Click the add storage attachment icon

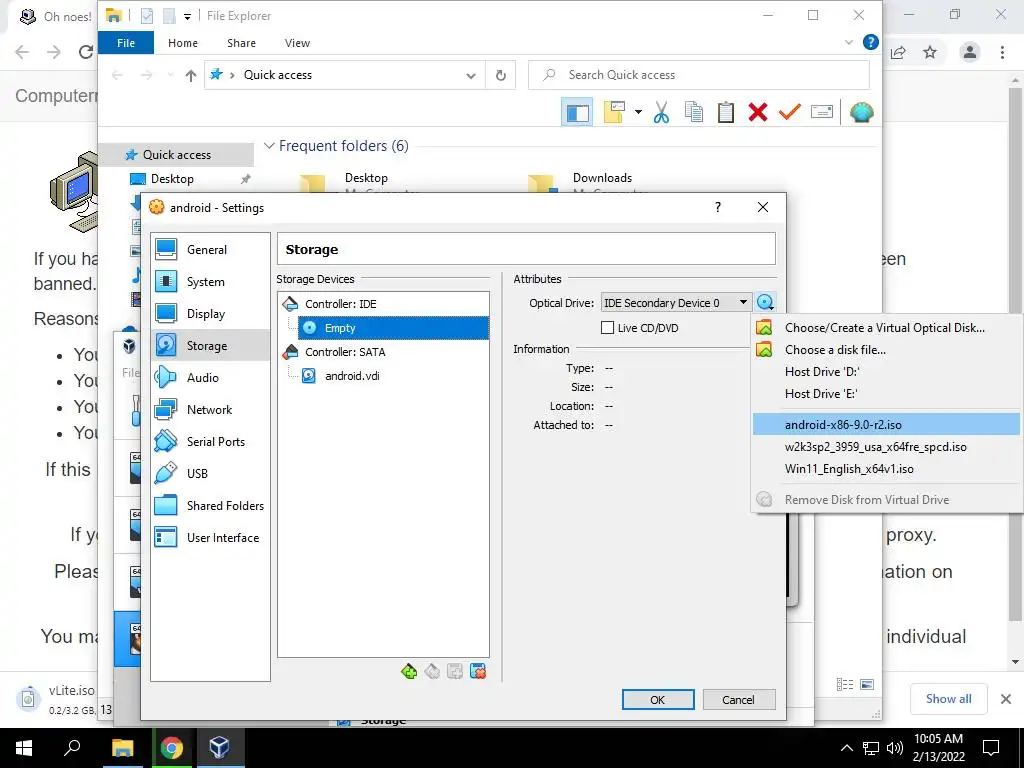[x=455, y=671]
